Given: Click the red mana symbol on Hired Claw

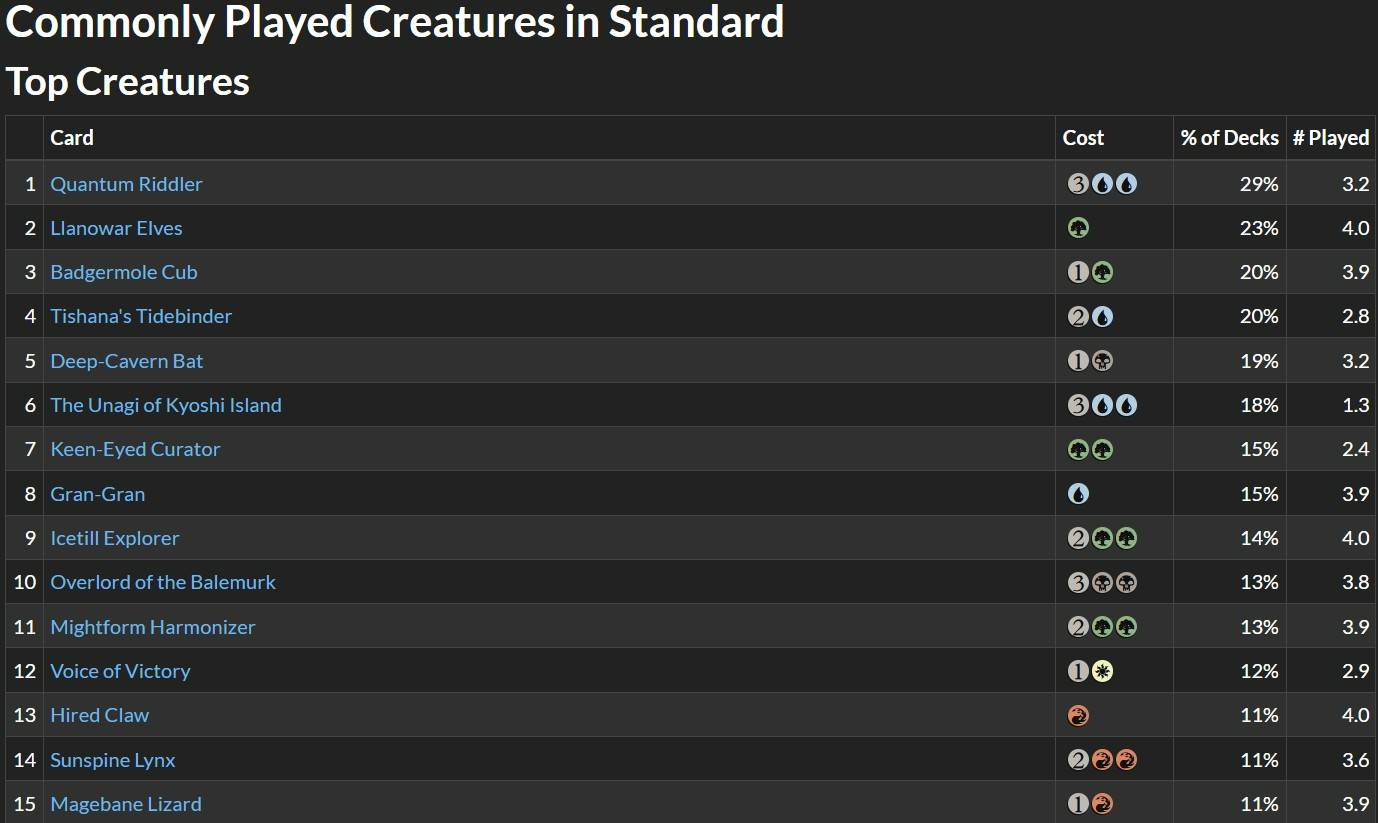Looking at the screenshot, I should (x=1078, y=715).
